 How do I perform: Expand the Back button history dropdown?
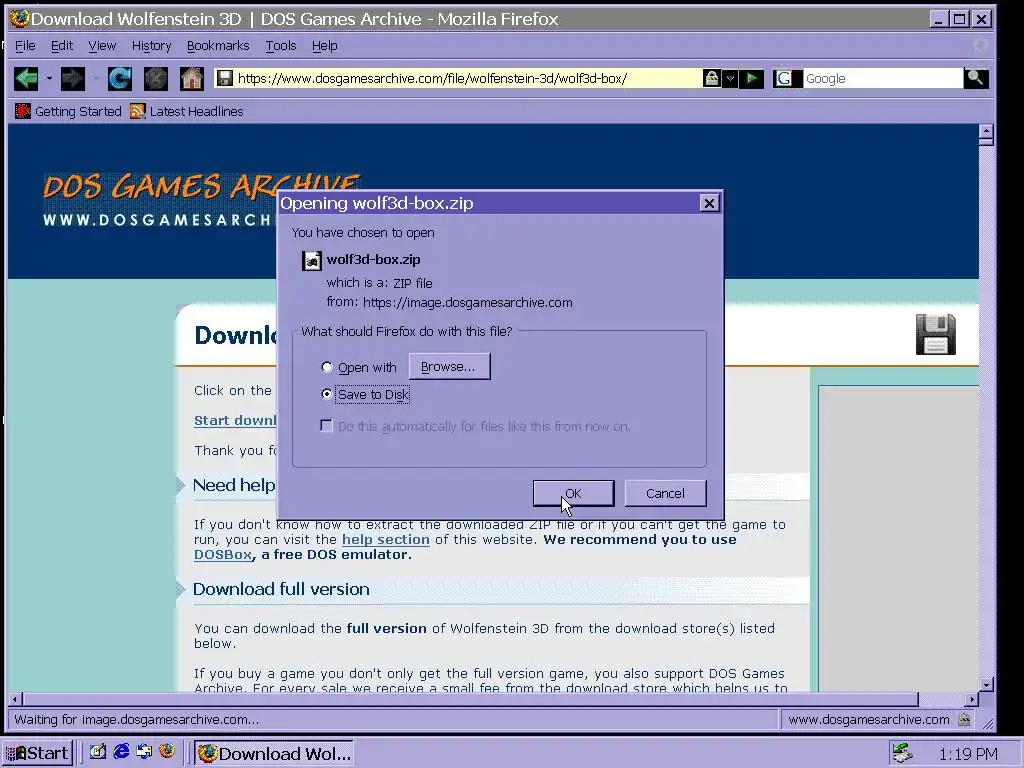(x=49, y=79)
